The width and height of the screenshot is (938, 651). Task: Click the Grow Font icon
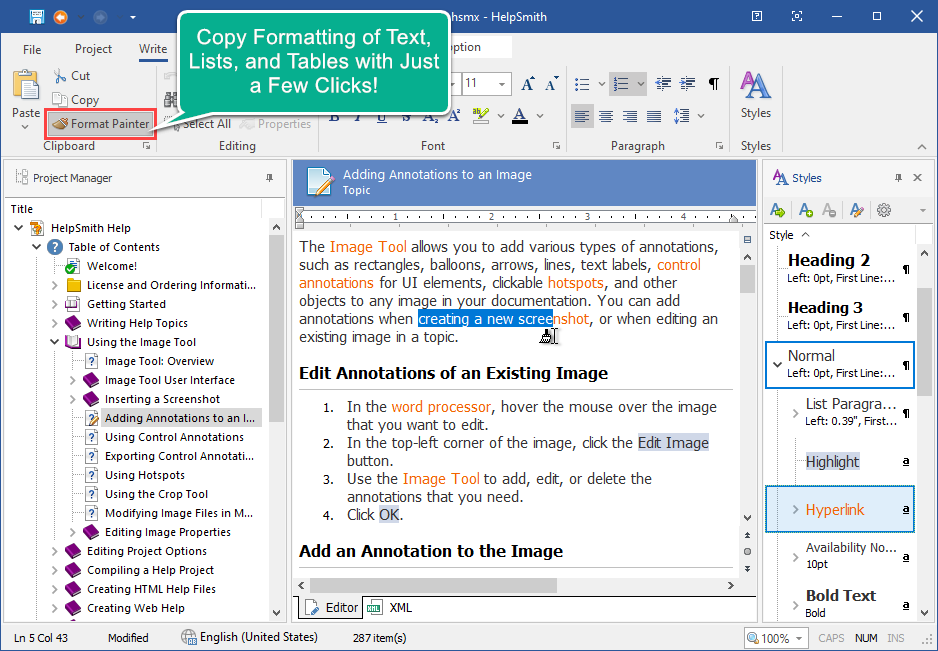(528, 84)
